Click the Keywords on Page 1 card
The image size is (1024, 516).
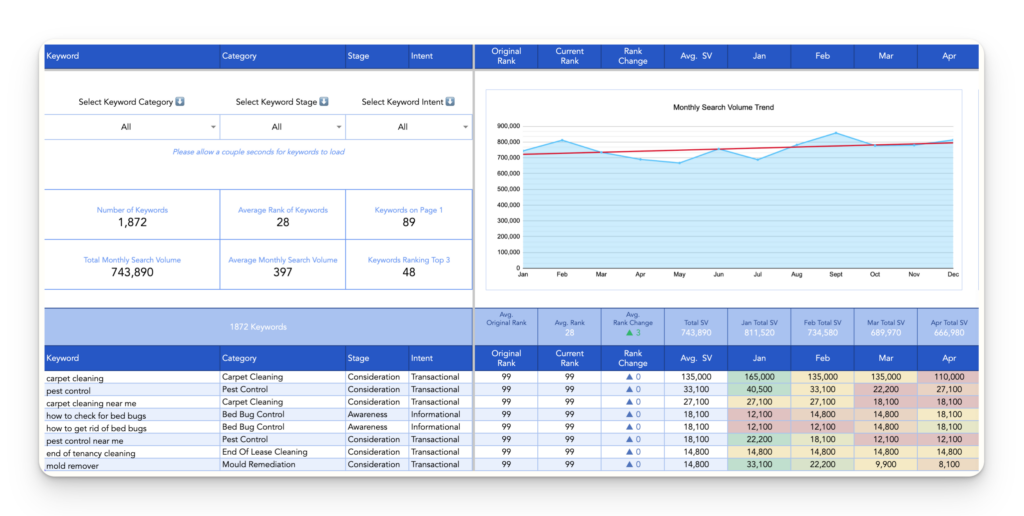tap(409, 215)
